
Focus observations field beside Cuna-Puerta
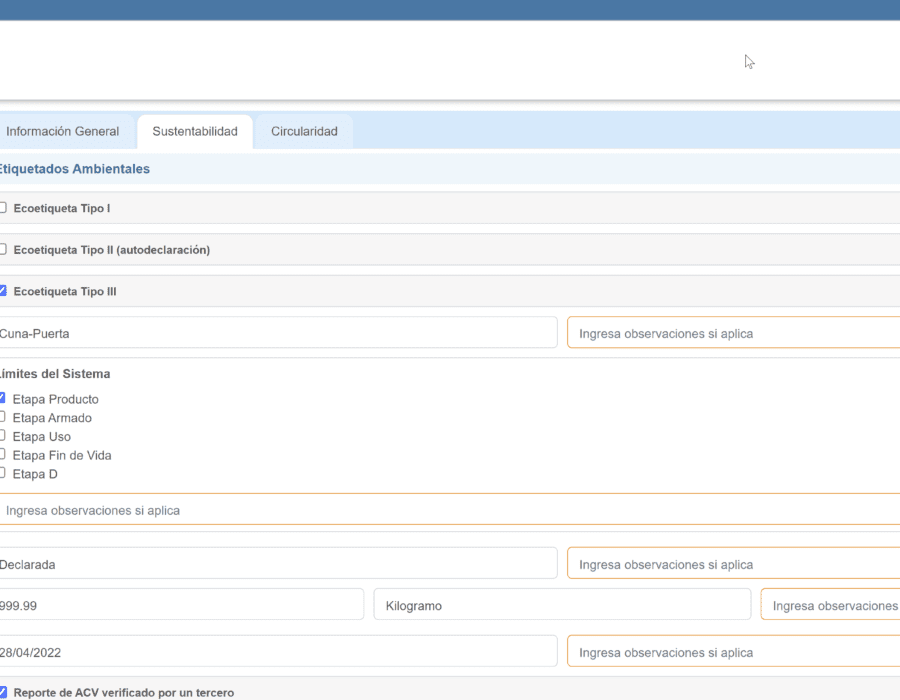733,333
